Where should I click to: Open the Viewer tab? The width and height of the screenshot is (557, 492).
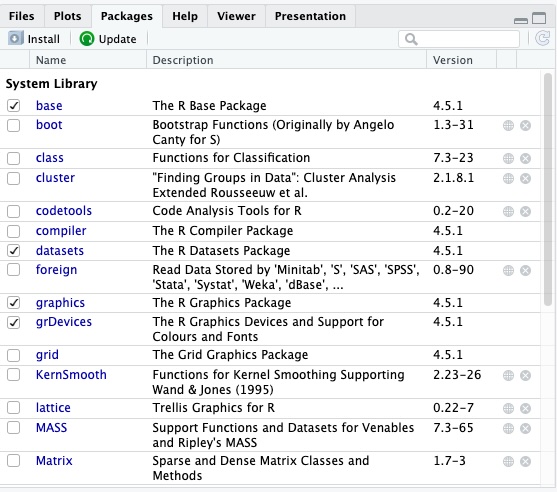(x=236, y=16)
